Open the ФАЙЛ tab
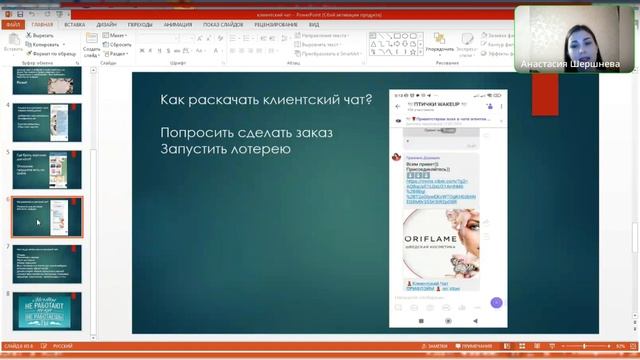Image resolution: width=640 pixels, height=360 pixels. coord(13,24)
